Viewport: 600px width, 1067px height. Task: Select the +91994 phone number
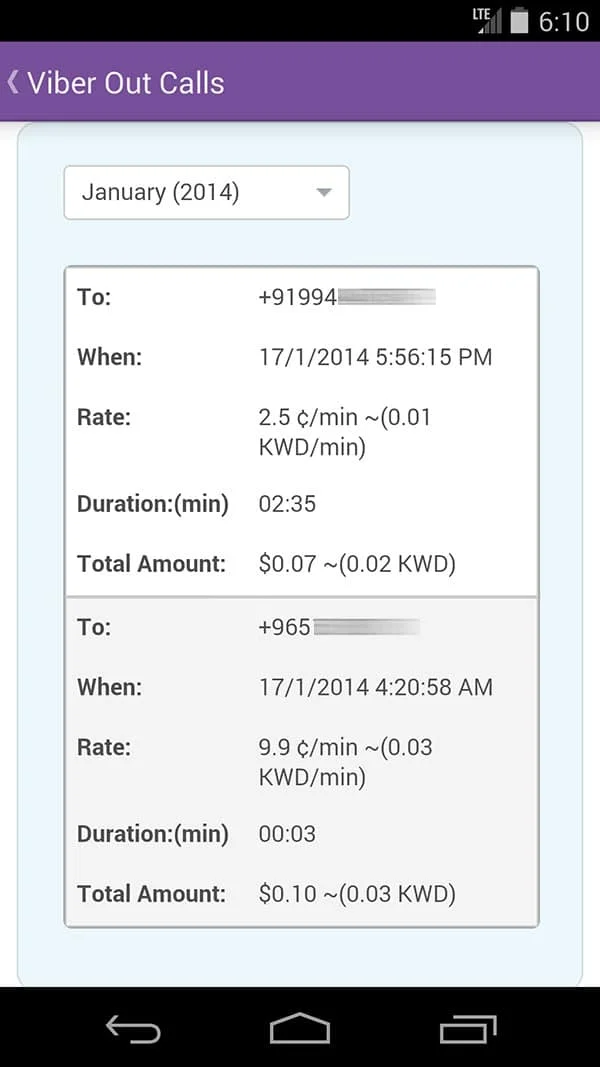click(x=347, y=297)
